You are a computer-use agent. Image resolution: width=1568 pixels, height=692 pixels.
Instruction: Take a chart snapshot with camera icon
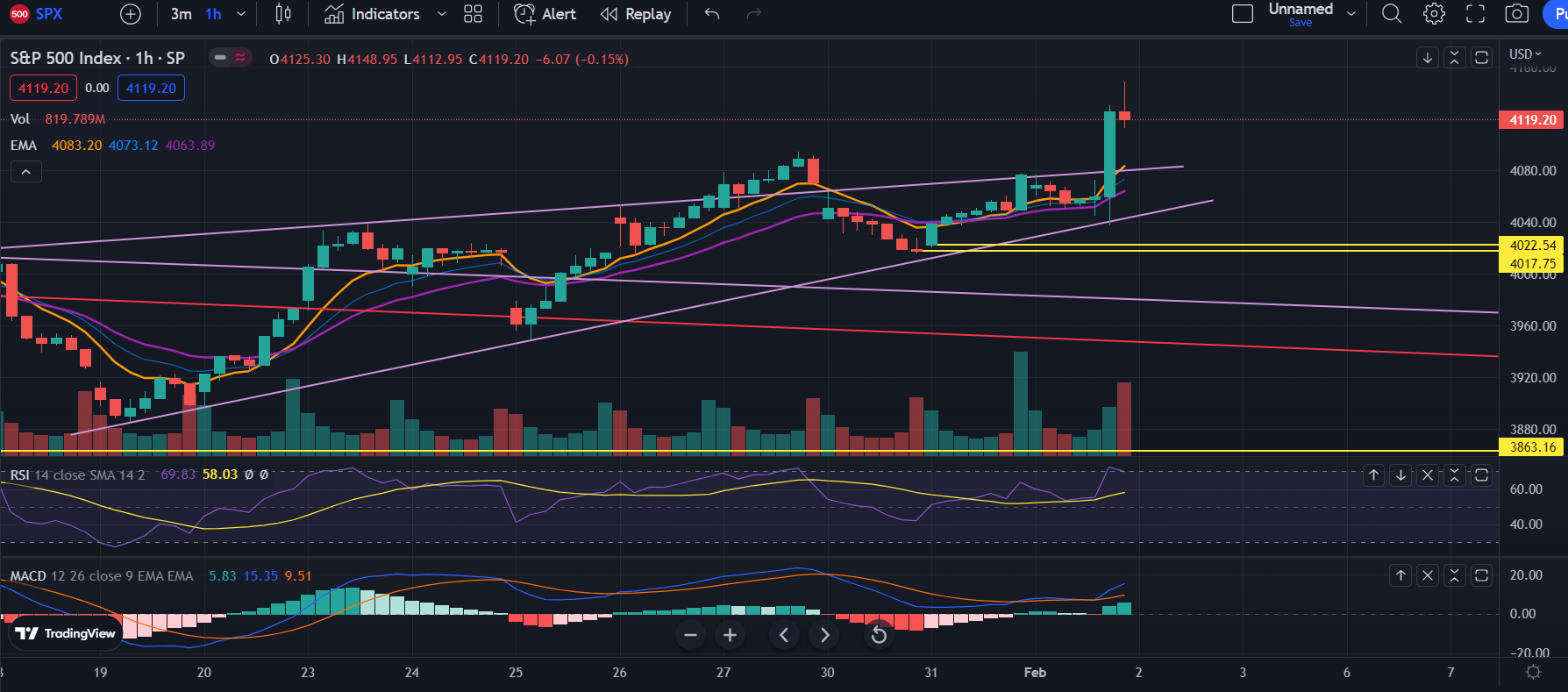(x=1517, y=14)
